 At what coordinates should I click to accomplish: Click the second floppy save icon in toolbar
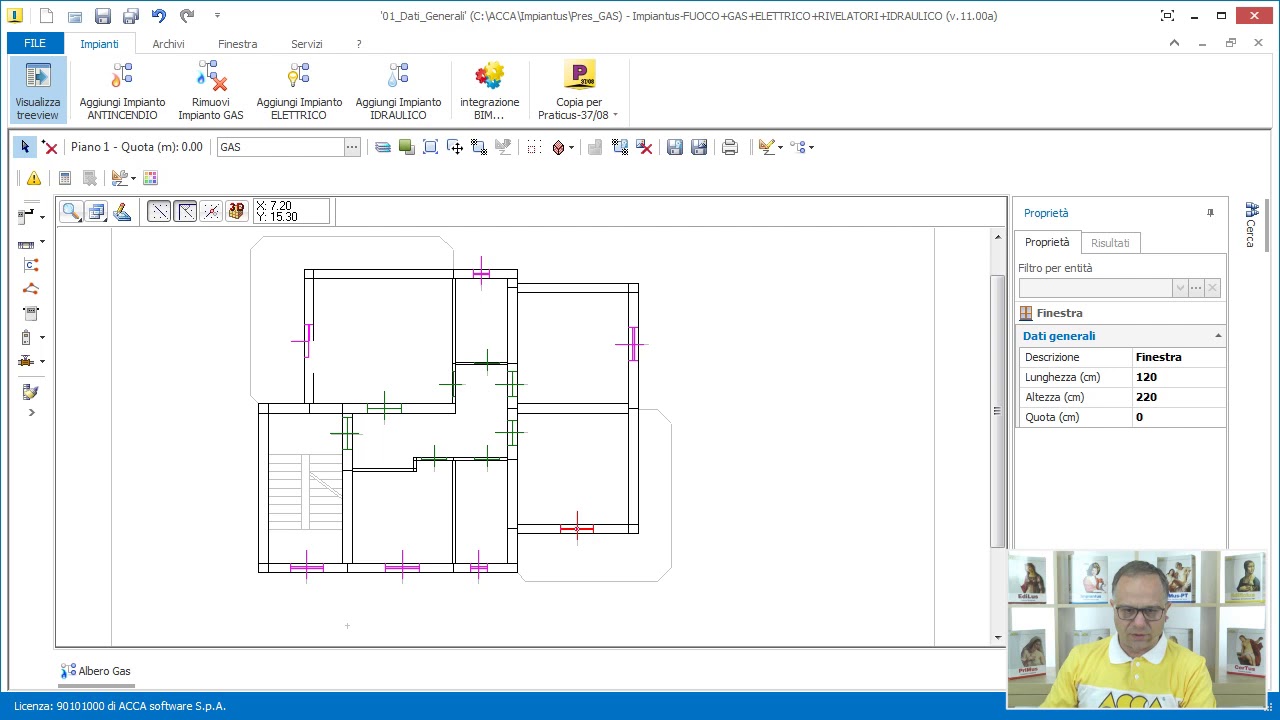point(699,147)
